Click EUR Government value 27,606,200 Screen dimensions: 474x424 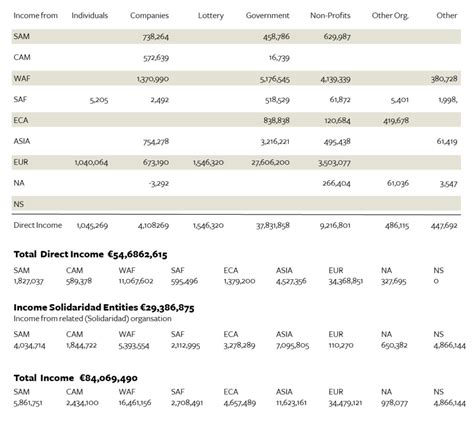[270, 162]
